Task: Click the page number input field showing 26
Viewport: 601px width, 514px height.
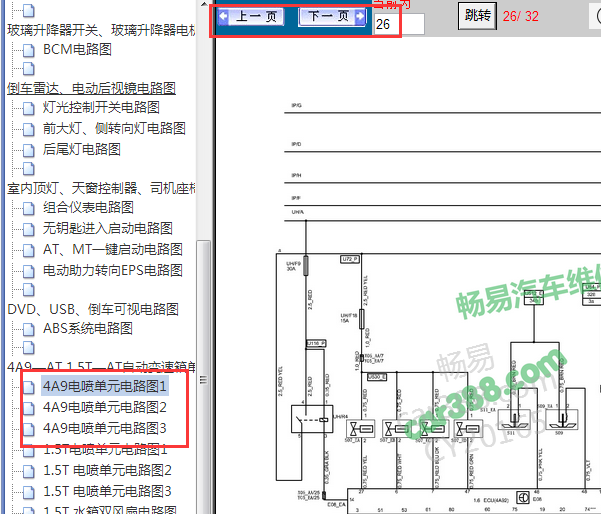Action: coord(399,24)
